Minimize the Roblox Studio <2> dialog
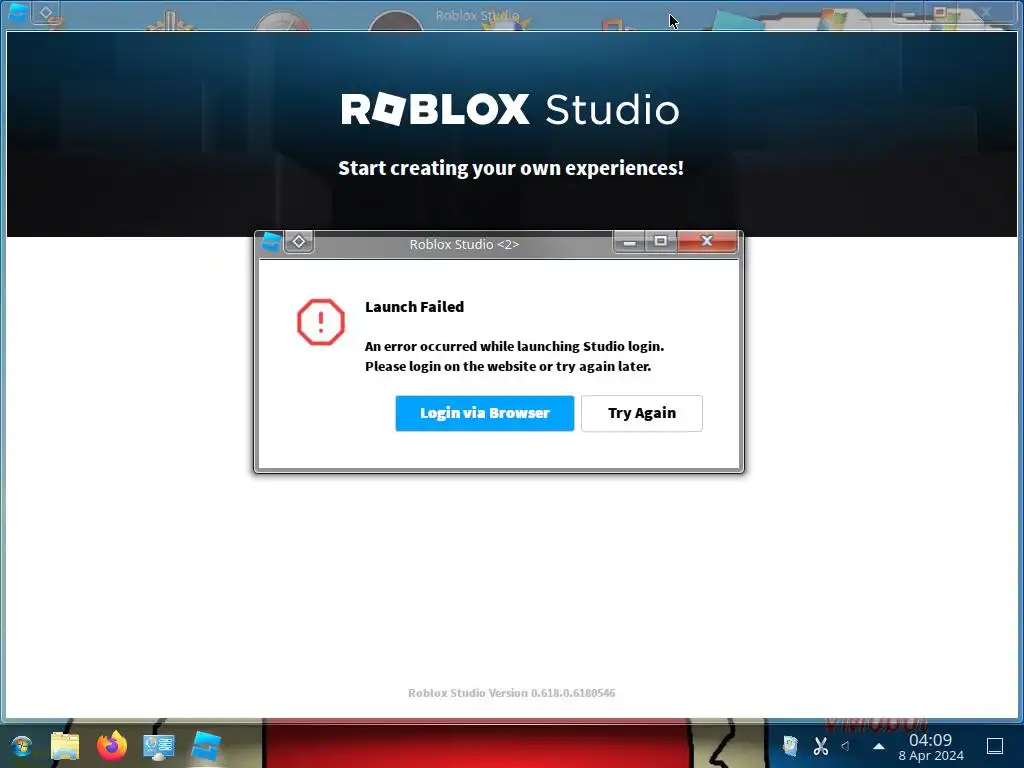Image resolution: width=1024 pixels, height=768 pixels. (630, 242)
